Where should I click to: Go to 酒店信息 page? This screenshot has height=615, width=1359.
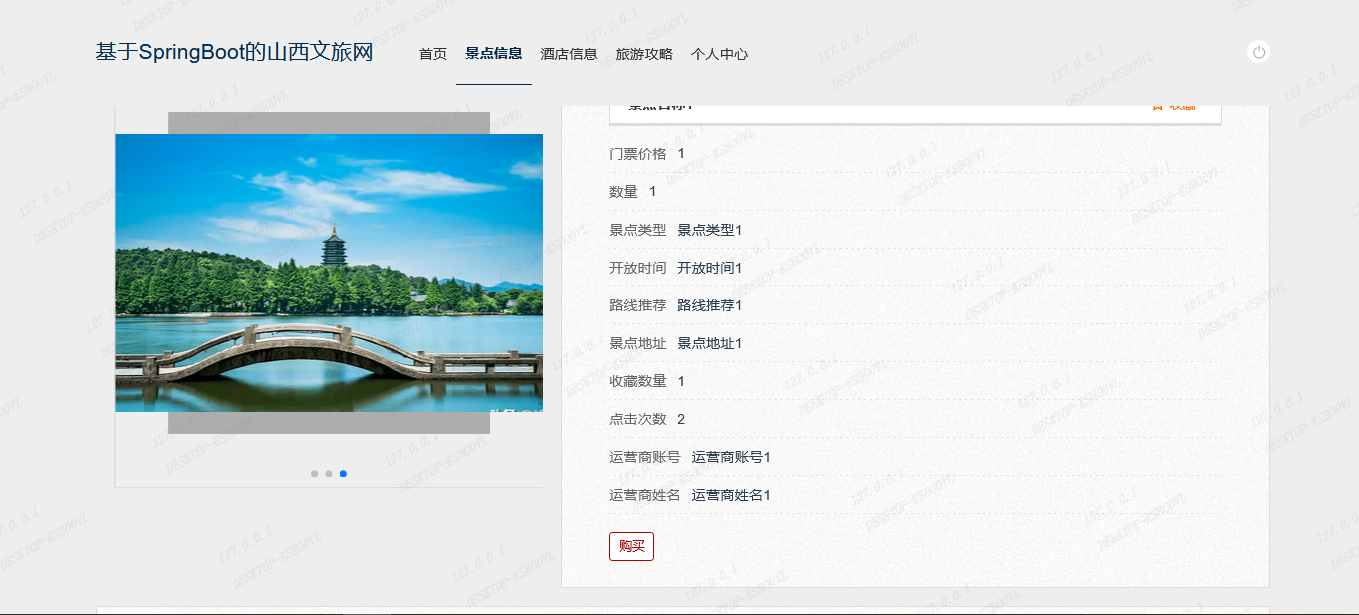[x=569, y=54]
